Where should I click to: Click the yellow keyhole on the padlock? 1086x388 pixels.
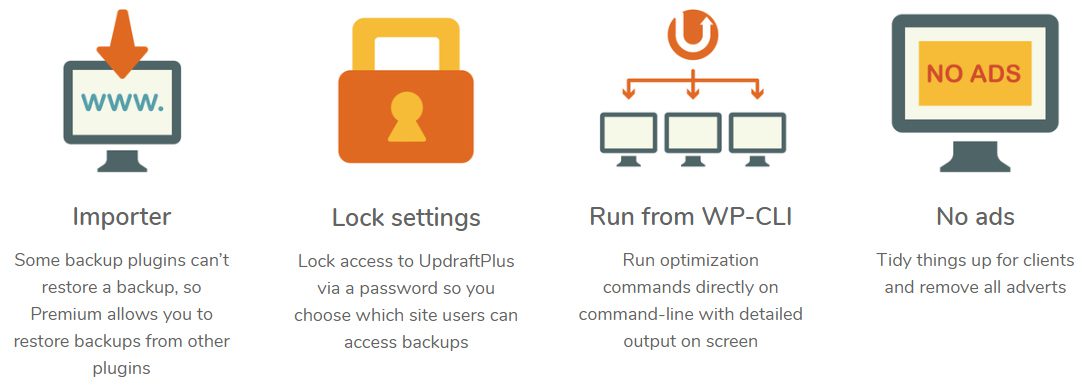pyautogui.click(x=406, y=117)
